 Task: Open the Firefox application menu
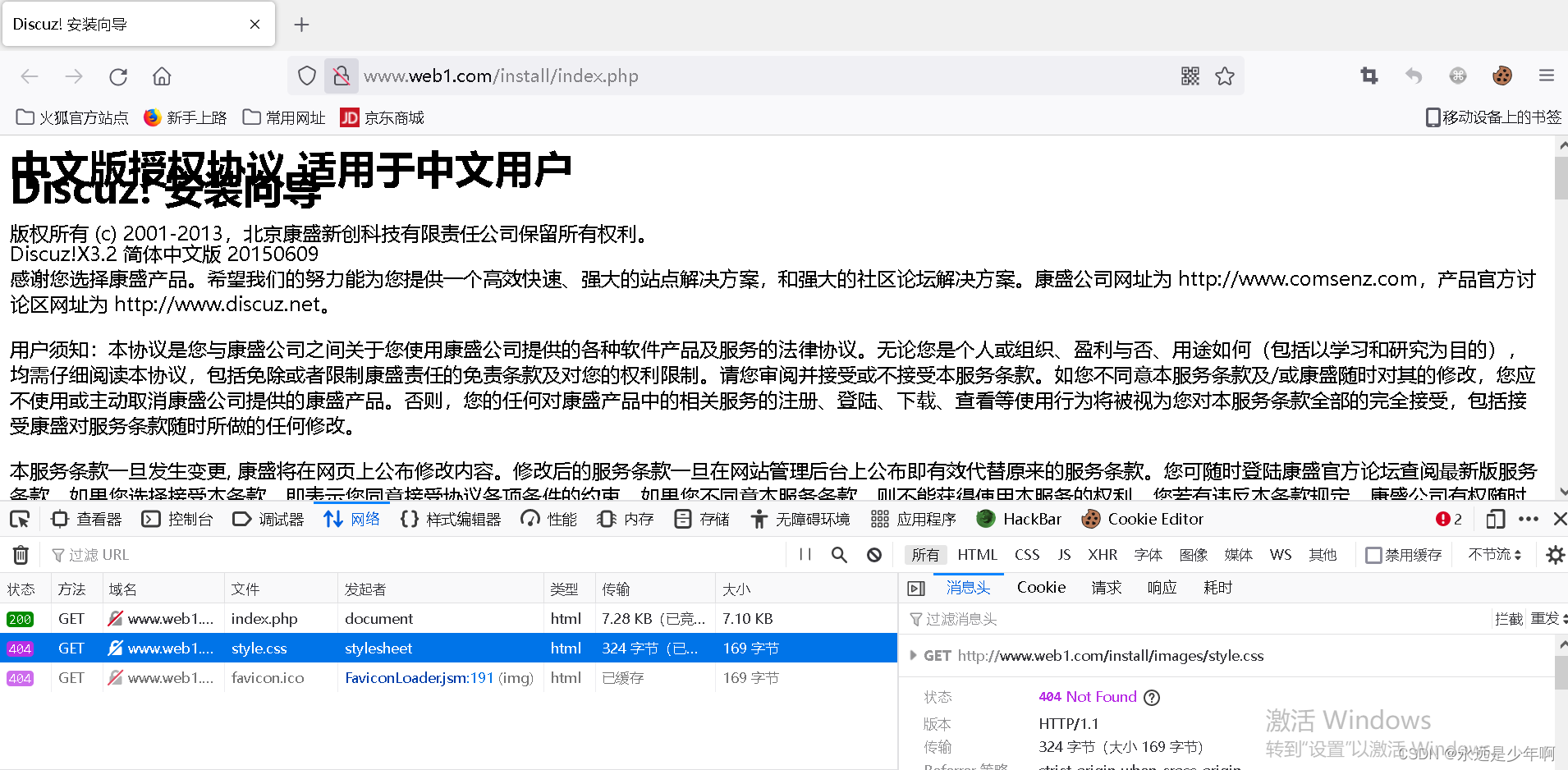point(1547,76)
